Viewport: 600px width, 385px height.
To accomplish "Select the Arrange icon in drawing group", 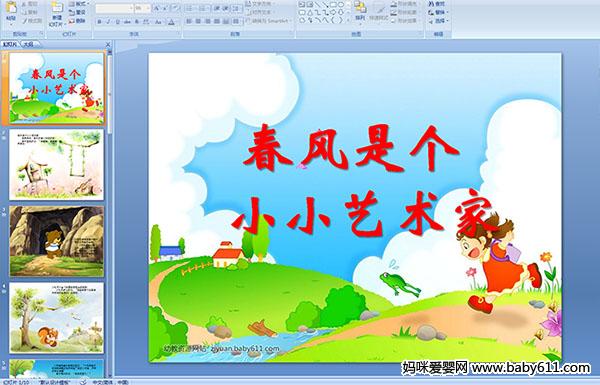I will pos(360,11).
